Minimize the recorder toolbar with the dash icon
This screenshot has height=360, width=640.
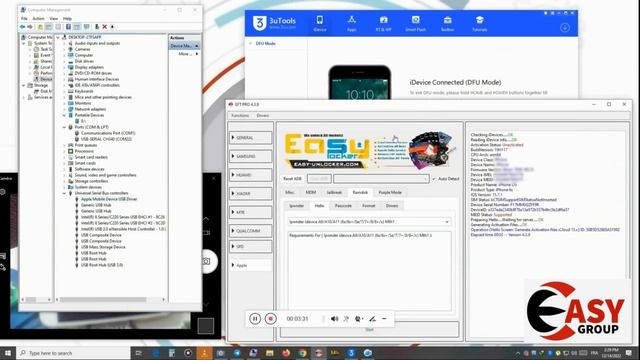[384, 319]
